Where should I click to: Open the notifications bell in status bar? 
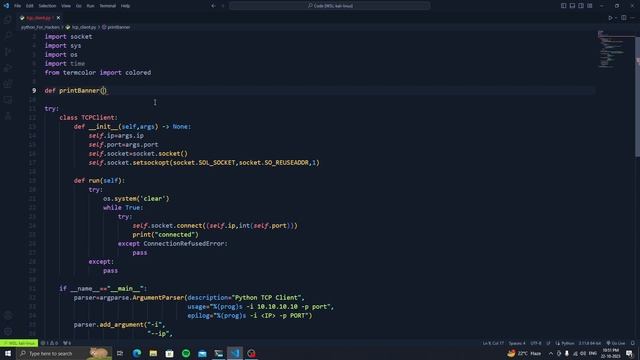633,343
